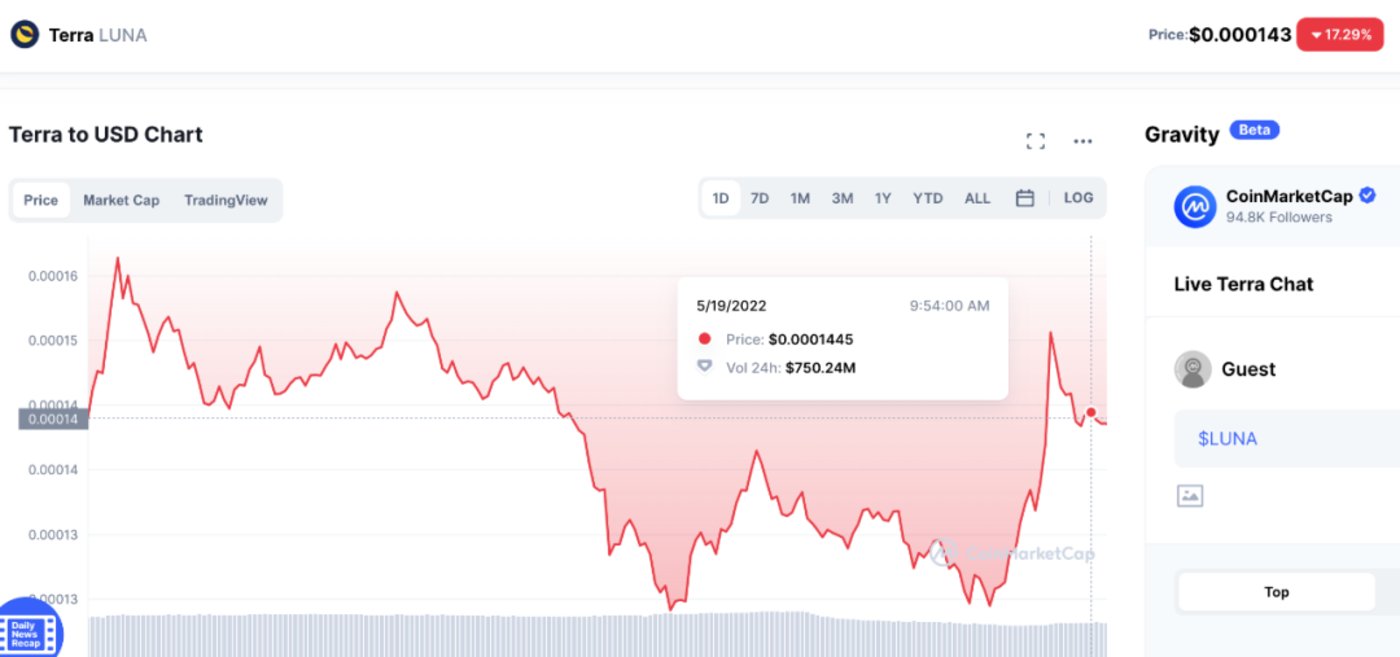Select the 7D time range
The image size is (1400, 657).
[759, 197]
